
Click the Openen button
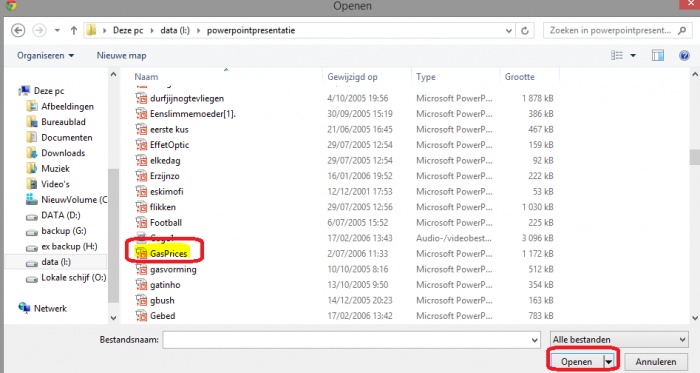pyautogui.click(x=576, y=361)
